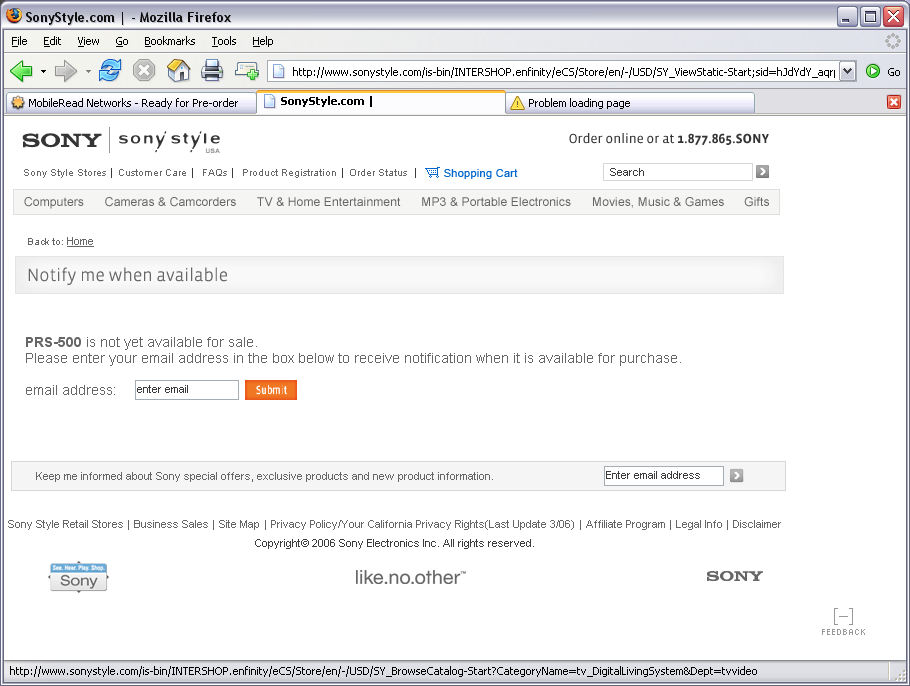Click the newsletter Enter email address field
Screen dimensions: 910x686
click(663, 476)
